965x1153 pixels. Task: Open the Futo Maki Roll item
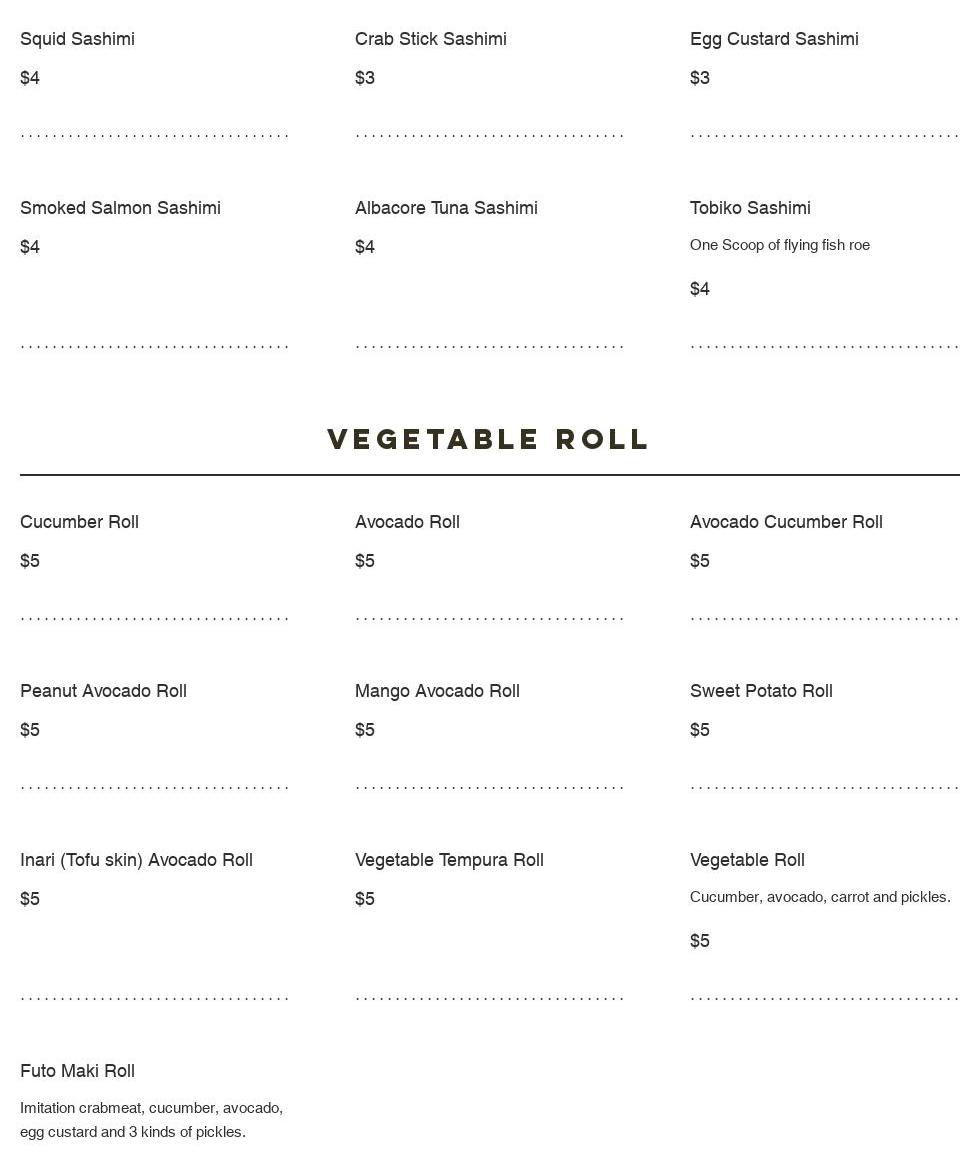pyautogui.click(x=77, y=1071)
